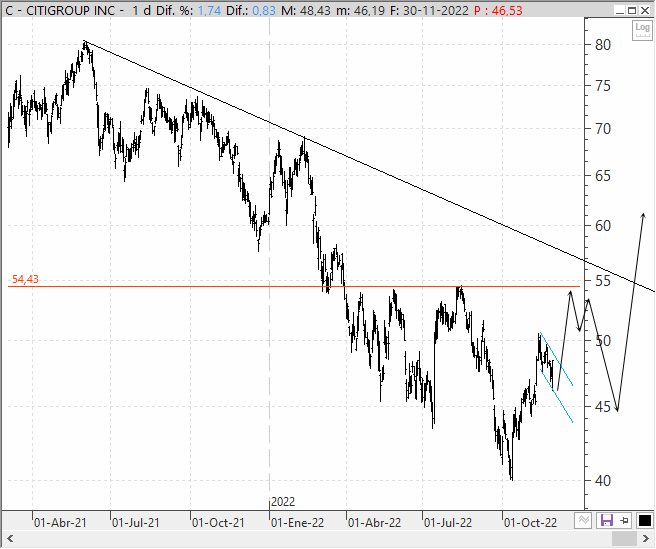Viewport: 656px width, 549px height.
Task: Toggle the Log scale button
Action: [642, 30]
